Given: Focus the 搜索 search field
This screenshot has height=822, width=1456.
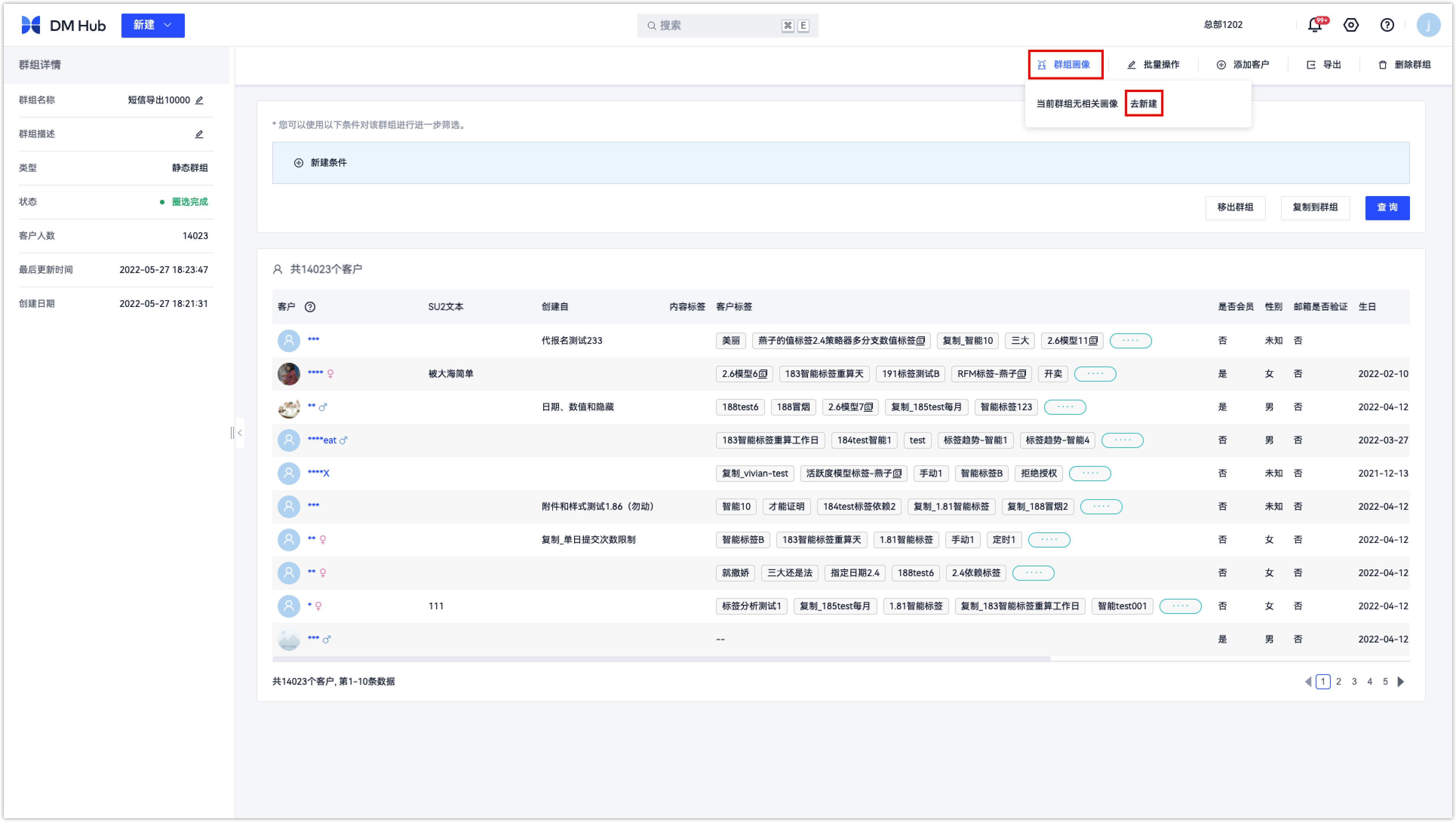Looking at the screenshot, I should pyautogui.click(x=728, y=25).
